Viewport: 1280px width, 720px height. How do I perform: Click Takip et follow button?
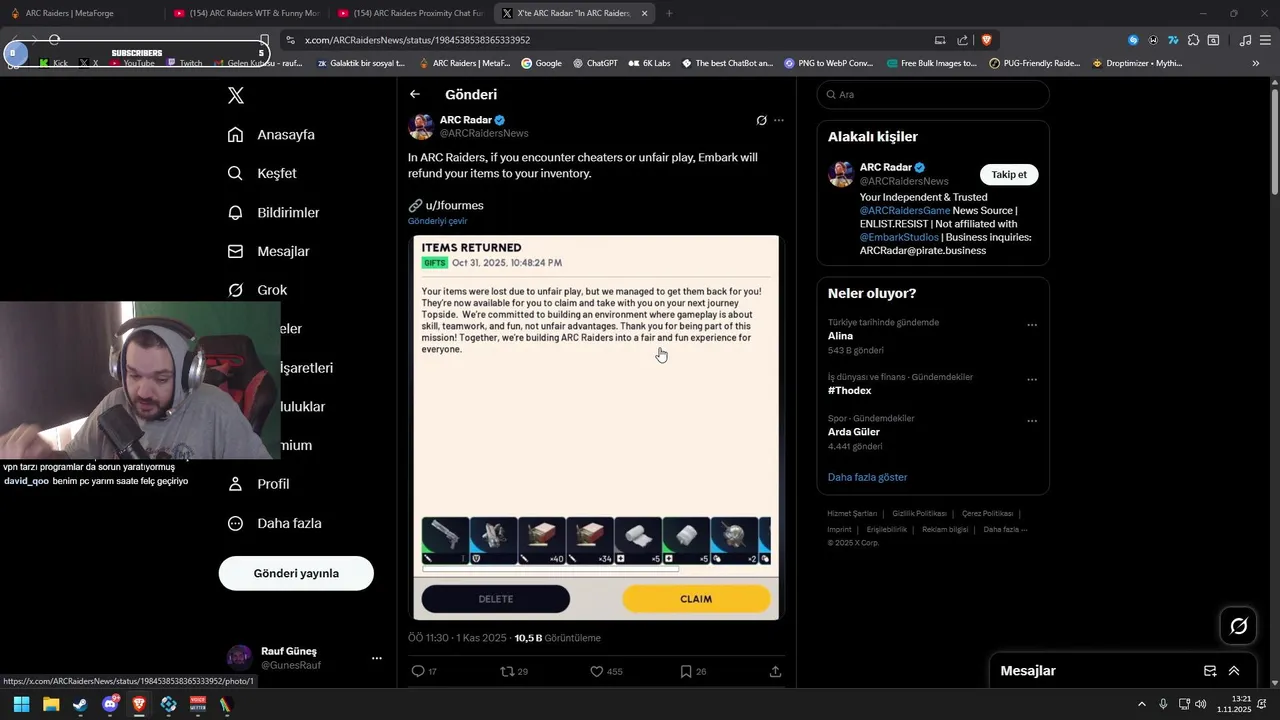1009,174
